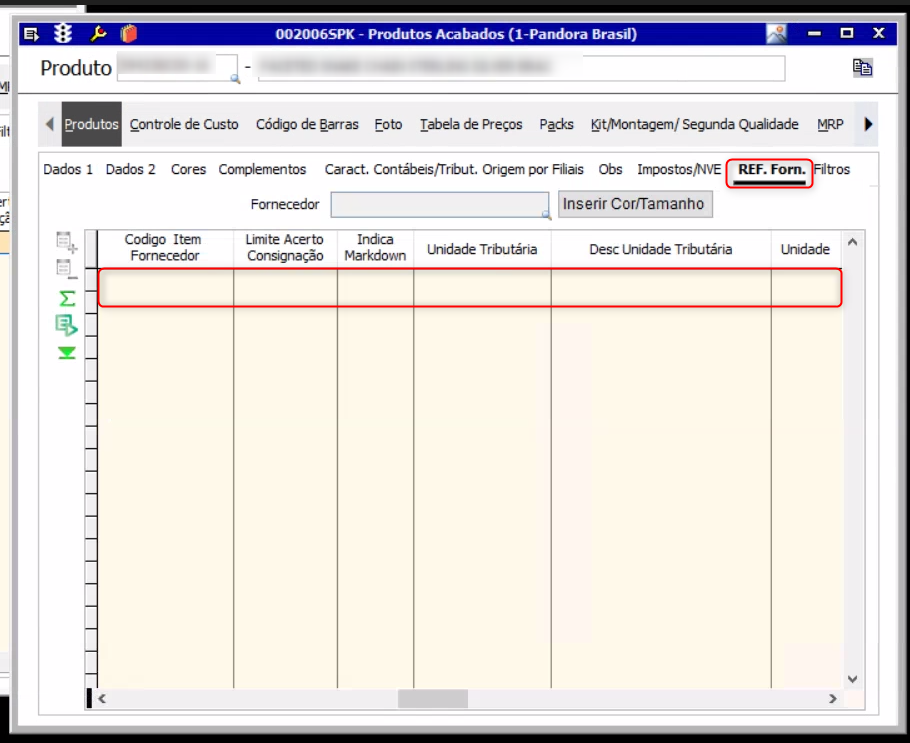The height and width of the screenshot is (743, 910).
Task: Click the picture icon in title bar
Action: (777, 34)
